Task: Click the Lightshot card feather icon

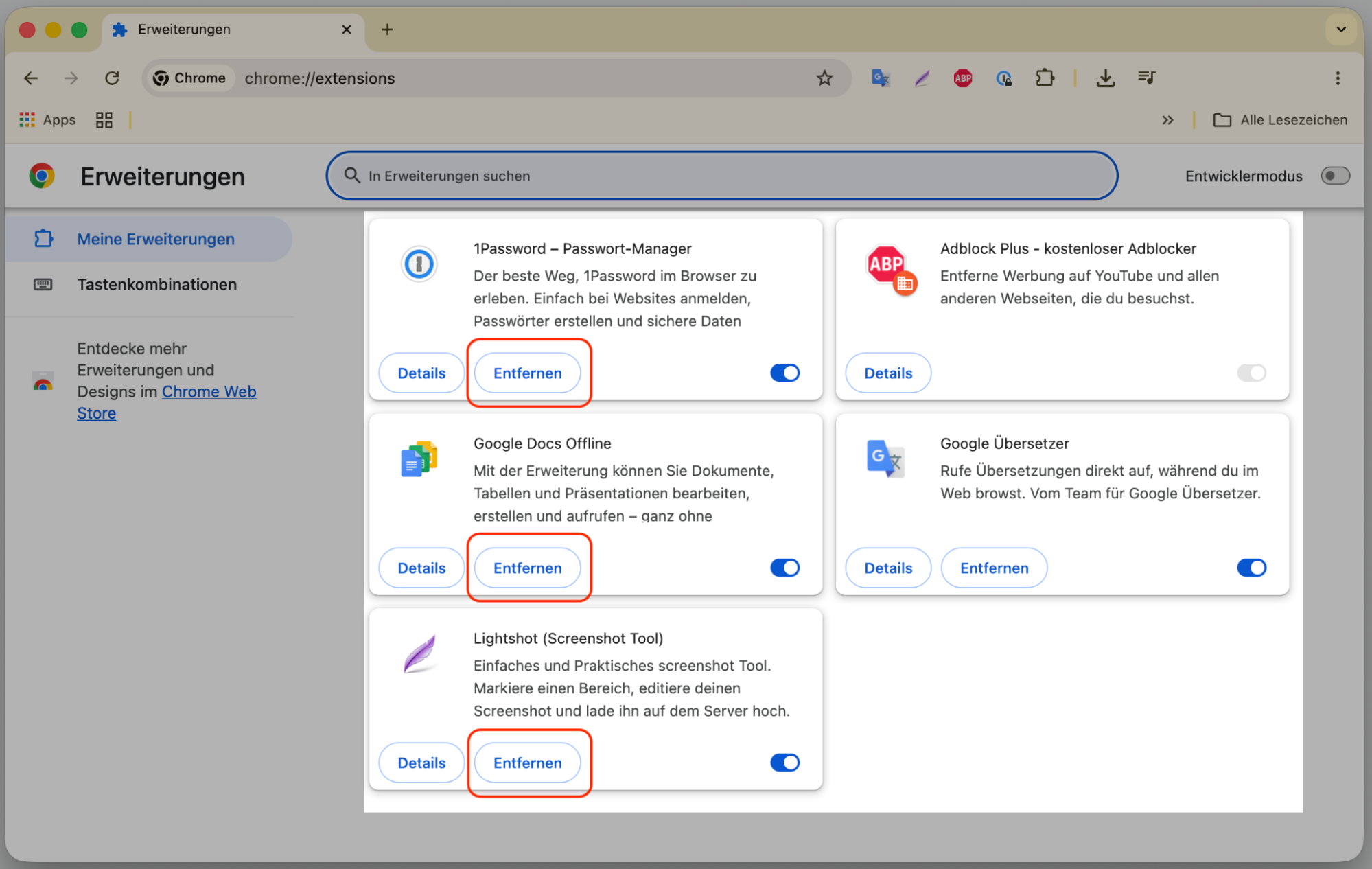Action: coord(419,653)
